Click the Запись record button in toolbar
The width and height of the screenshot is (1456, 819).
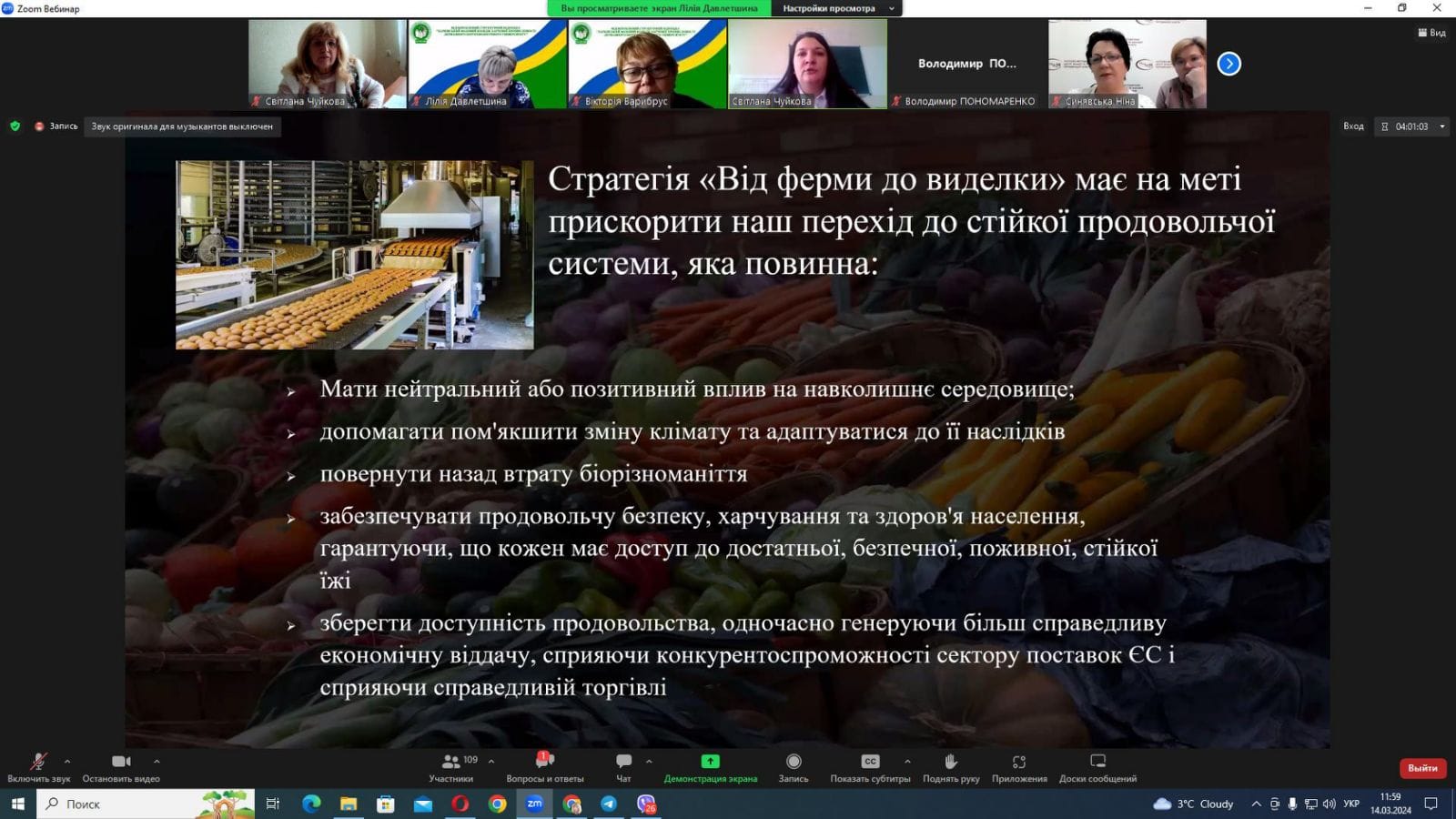coord(794,767)
